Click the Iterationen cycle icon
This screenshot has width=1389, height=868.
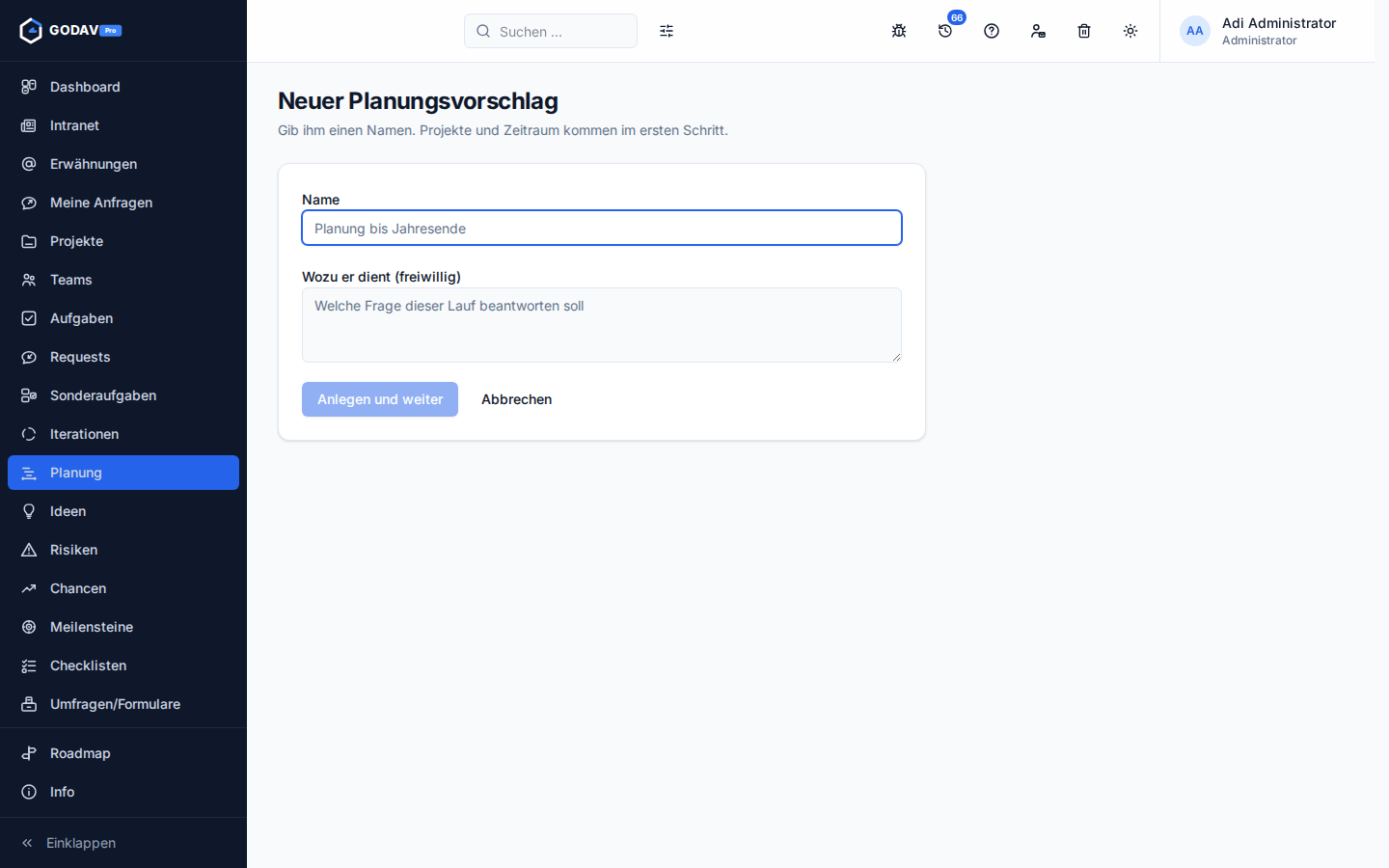29,434
